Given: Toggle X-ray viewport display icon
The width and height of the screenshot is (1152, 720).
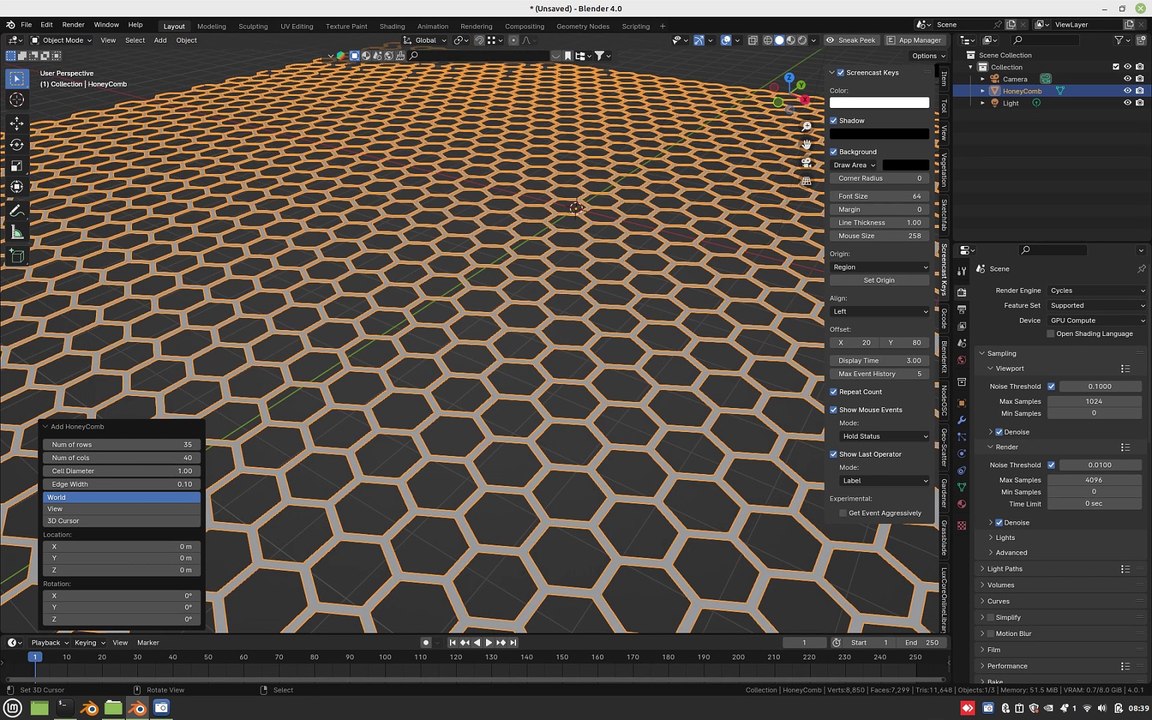Looking at the screenshot, I should 753,40.
